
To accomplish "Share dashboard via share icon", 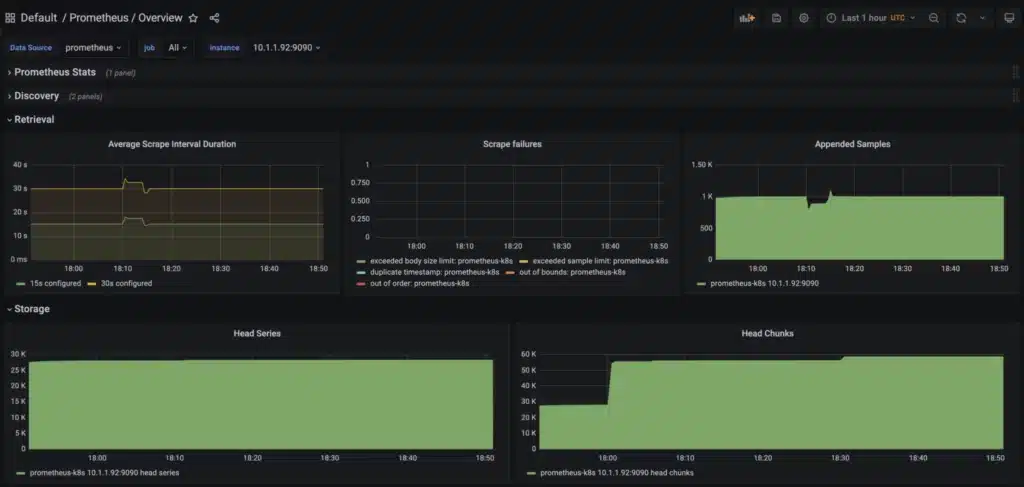I will [214, 18].
